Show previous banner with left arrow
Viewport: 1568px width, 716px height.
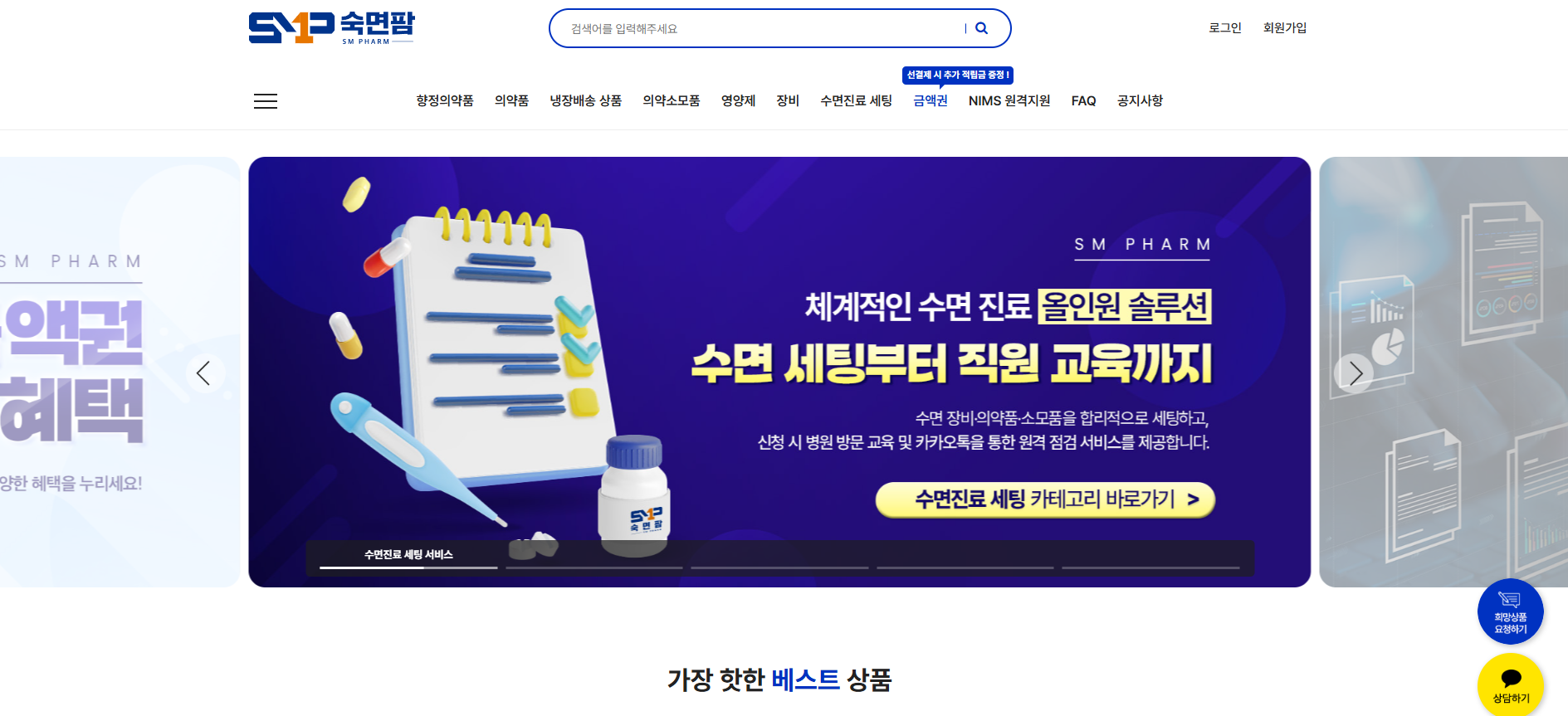pos(203,373)
